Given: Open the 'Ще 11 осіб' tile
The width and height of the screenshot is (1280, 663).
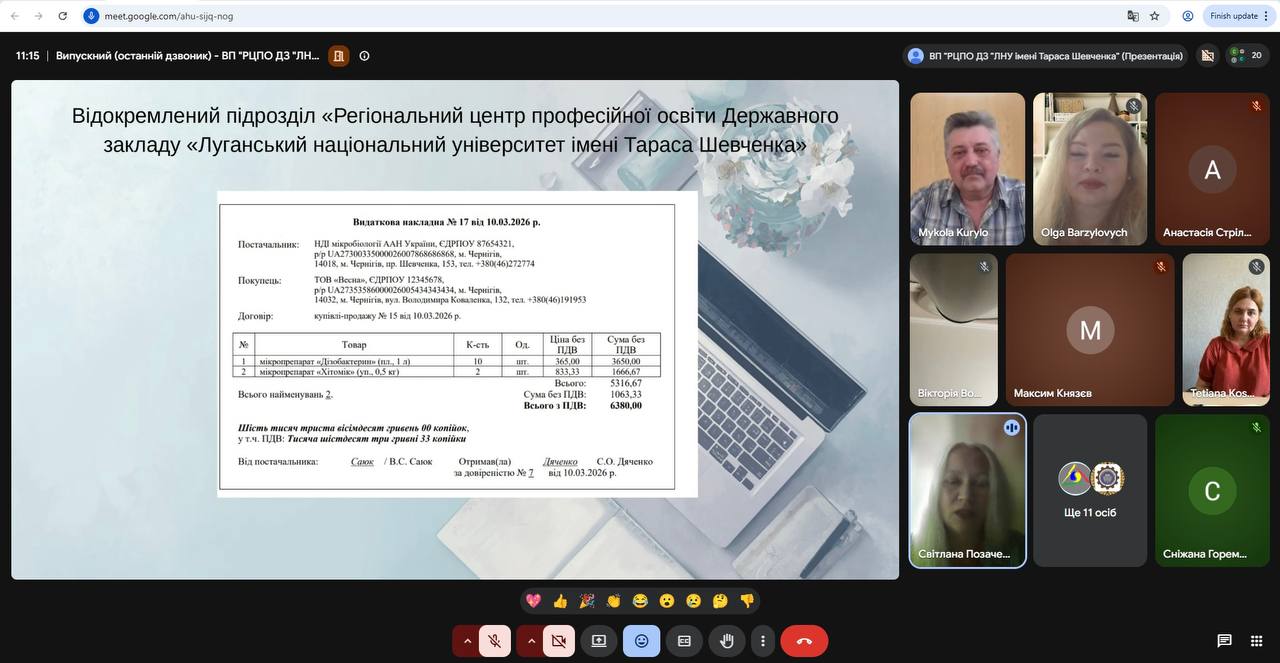Looking at the screenshot, I should click(x=1090, y=491).
